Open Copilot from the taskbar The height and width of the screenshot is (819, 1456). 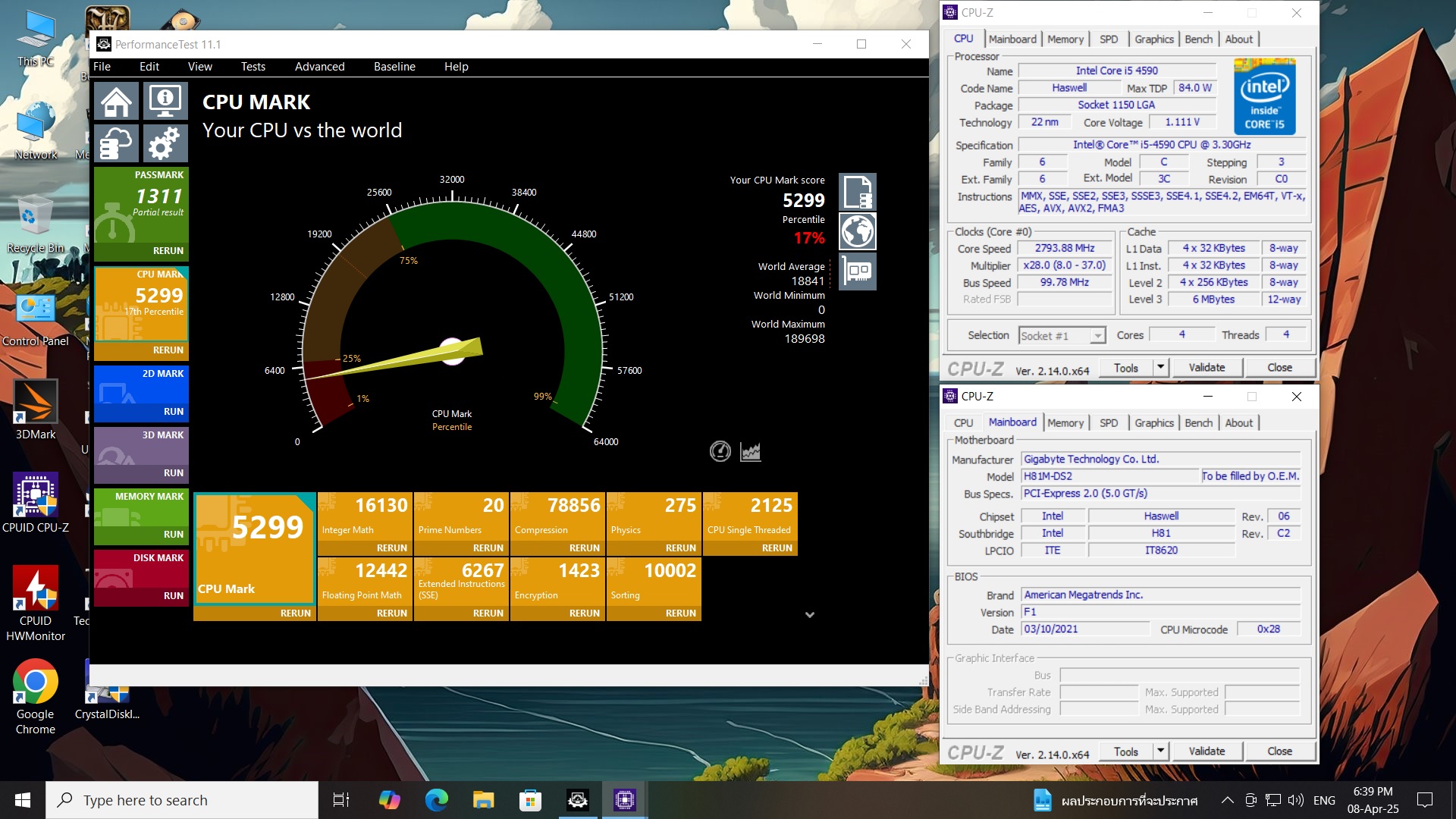(389, 800)
